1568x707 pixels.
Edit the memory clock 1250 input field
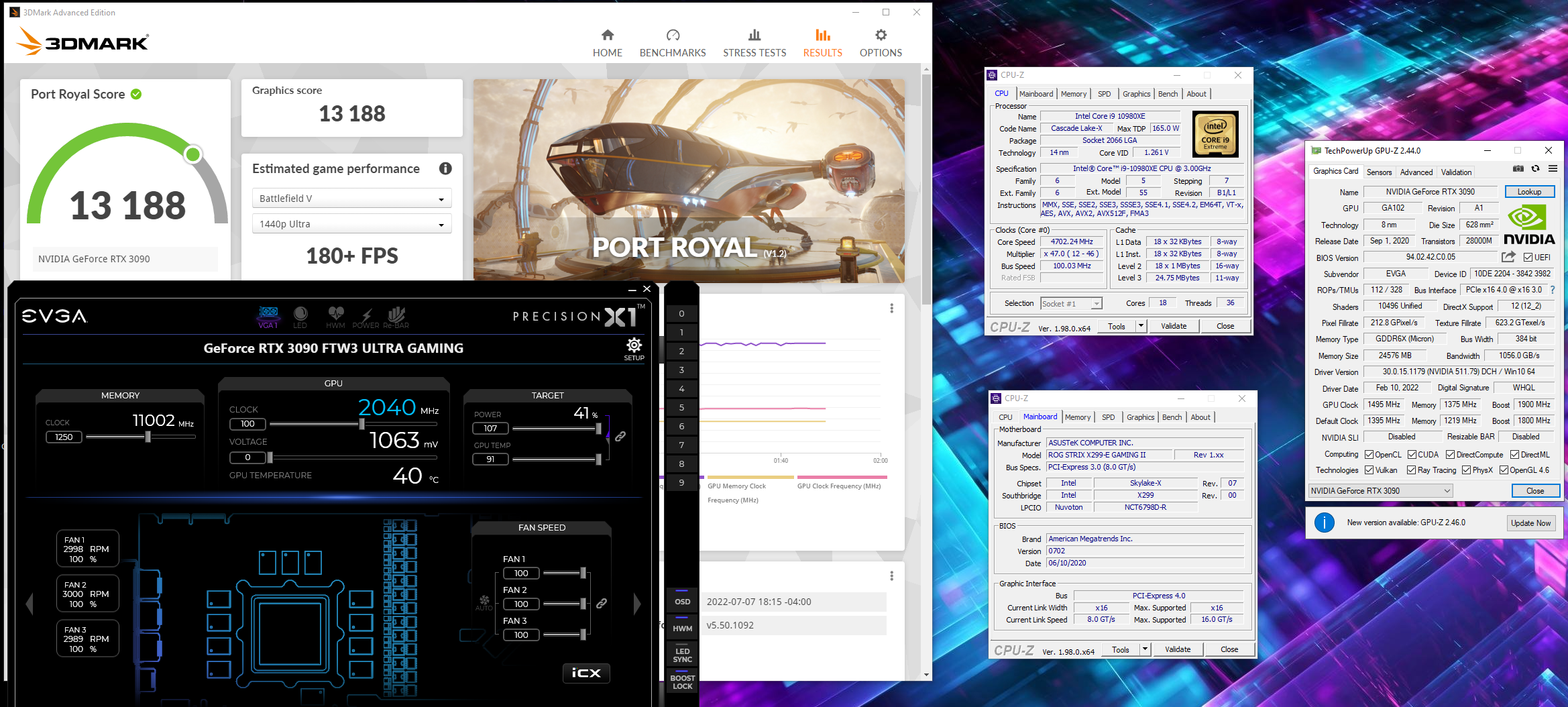[x=64, y=437]
